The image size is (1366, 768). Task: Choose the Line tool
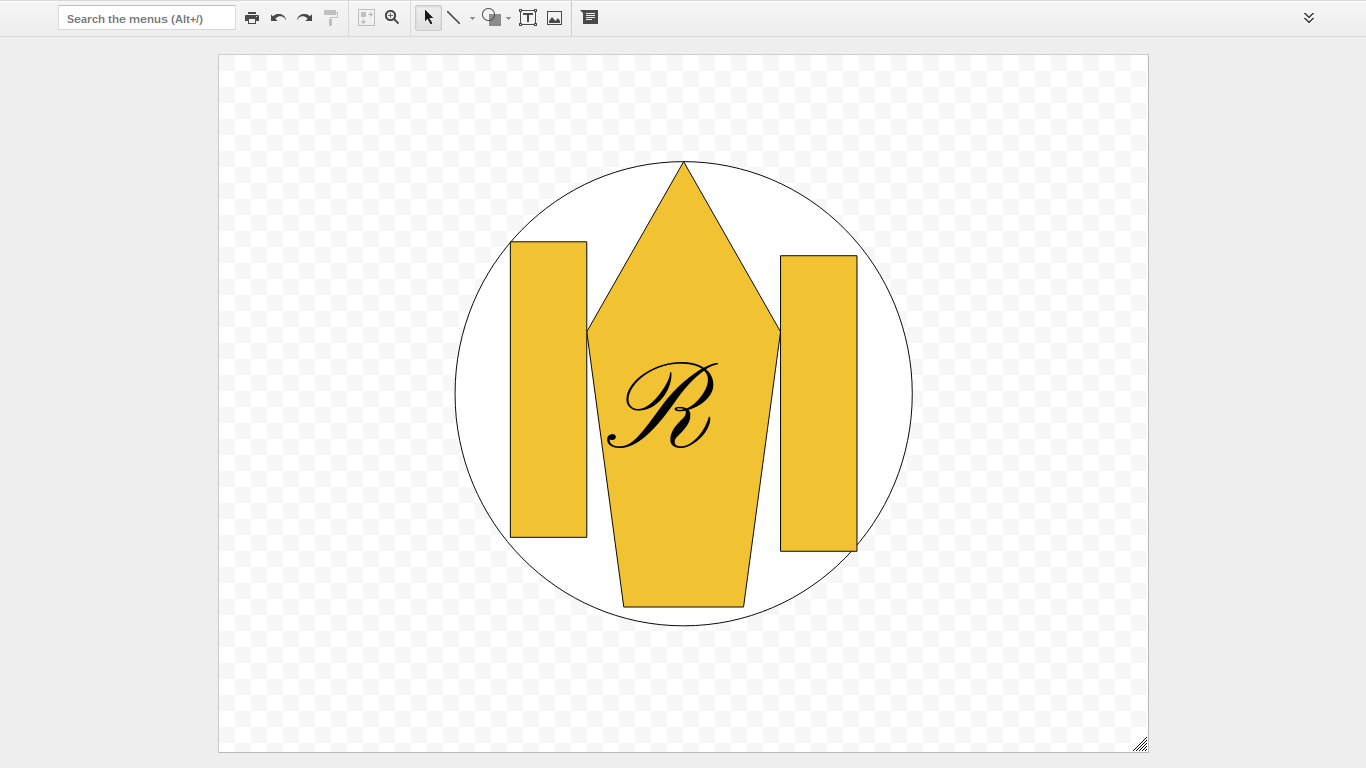point(453,18)
